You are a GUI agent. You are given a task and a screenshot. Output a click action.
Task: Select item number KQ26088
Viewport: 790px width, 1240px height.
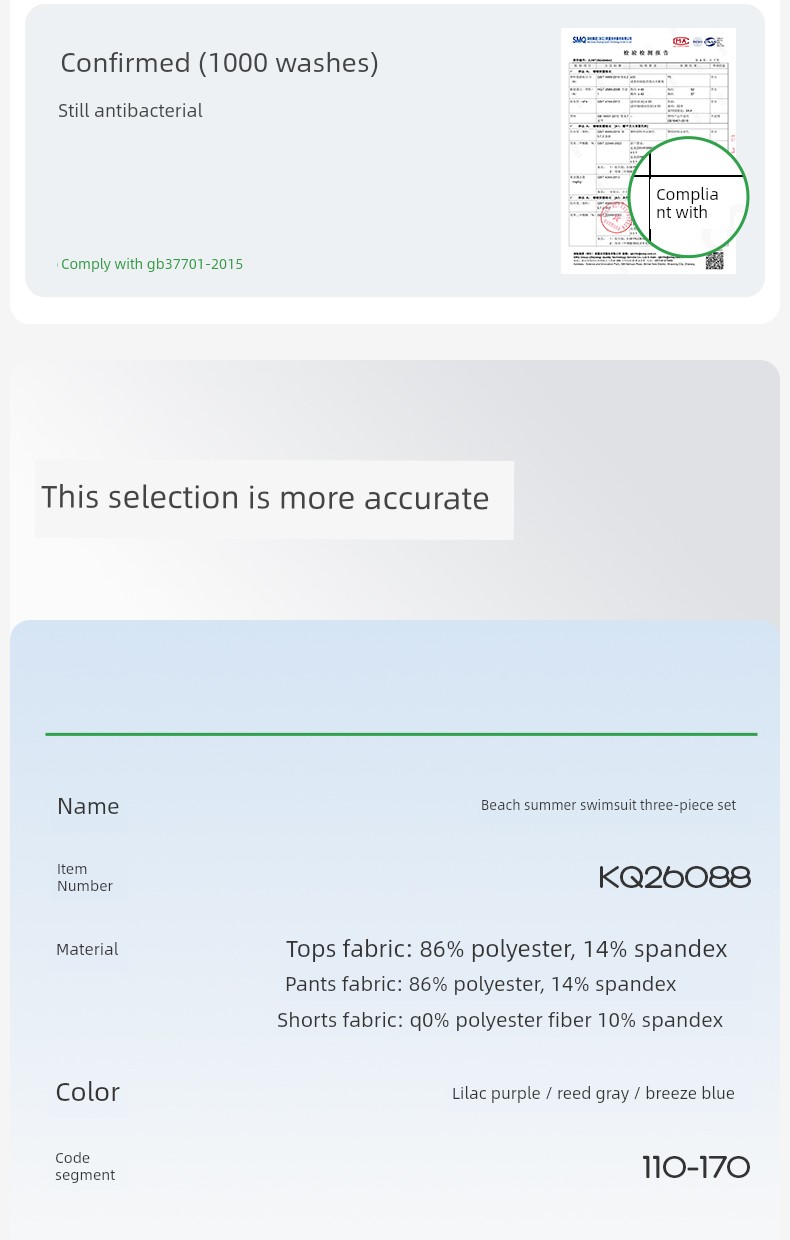(675, 877)
